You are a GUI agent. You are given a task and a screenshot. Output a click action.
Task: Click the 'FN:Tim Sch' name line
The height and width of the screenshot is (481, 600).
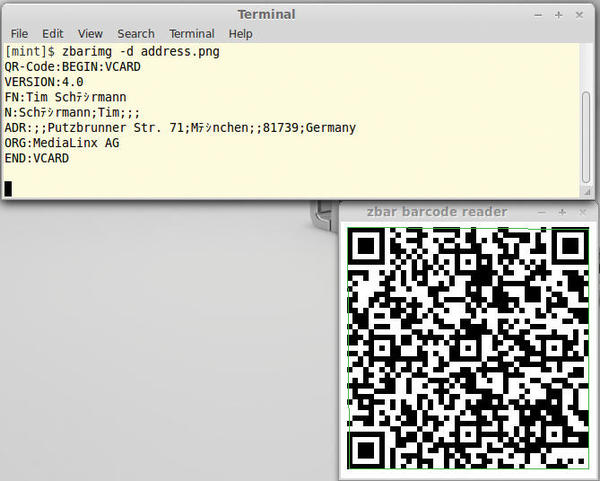pos(65,97)
